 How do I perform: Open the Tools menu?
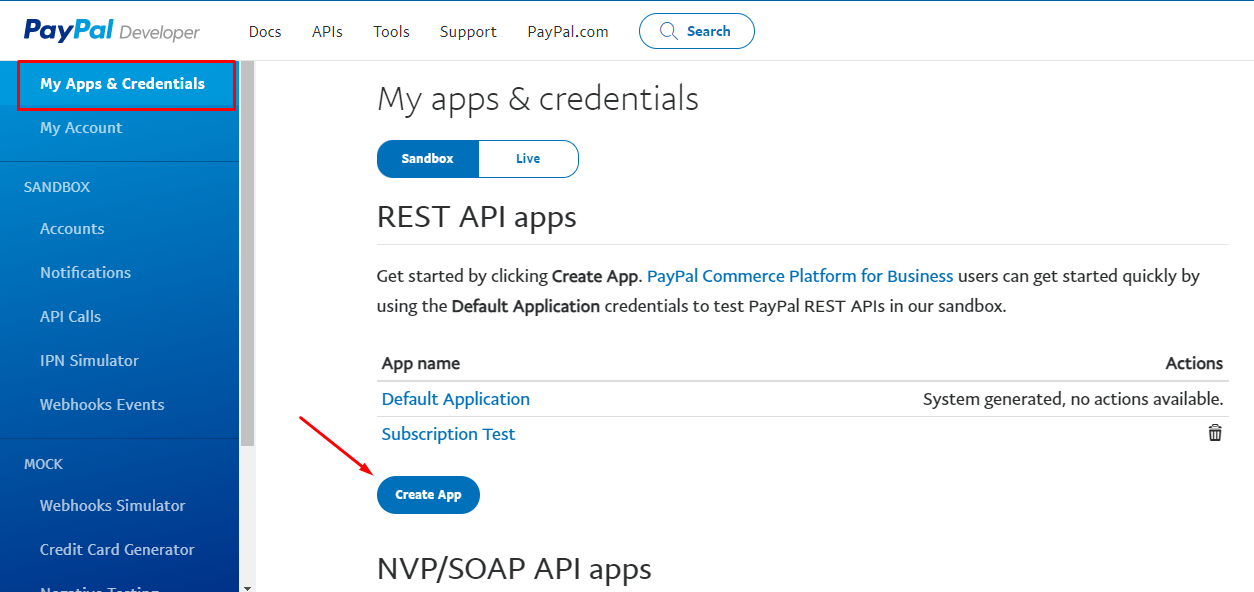coord(391,32)
